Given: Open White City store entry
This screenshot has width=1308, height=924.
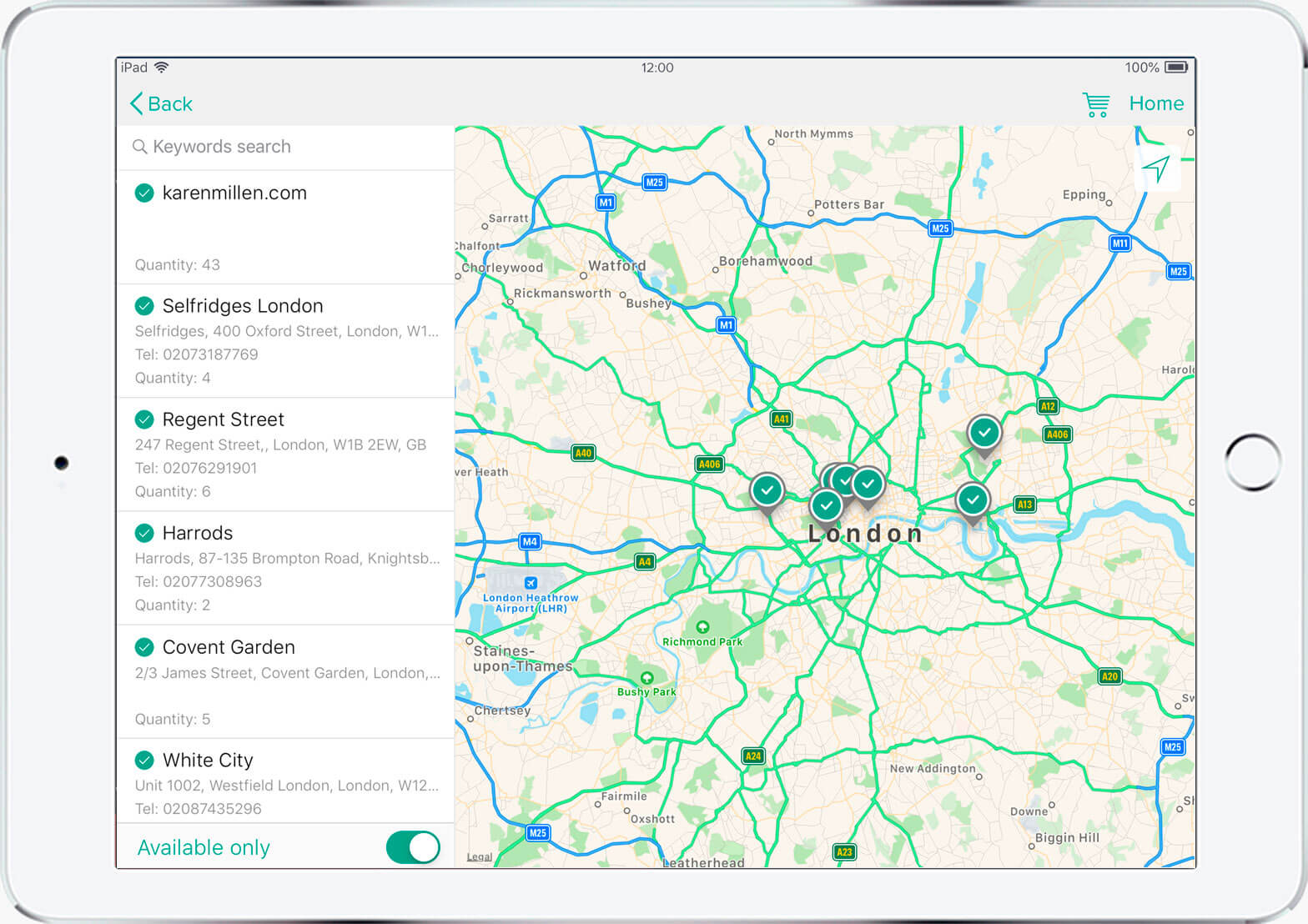Looking at the screenshot, I should click(x=285, y=781).
